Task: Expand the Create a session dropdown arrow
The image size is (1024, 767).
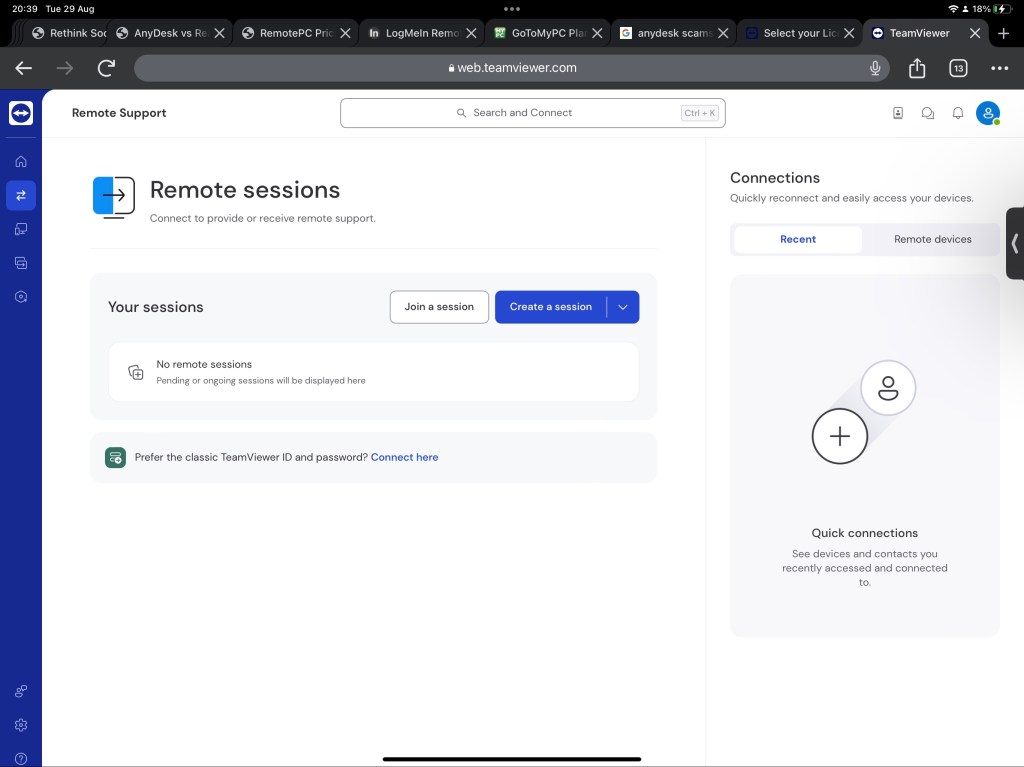Action: click(x=623, y=307)
